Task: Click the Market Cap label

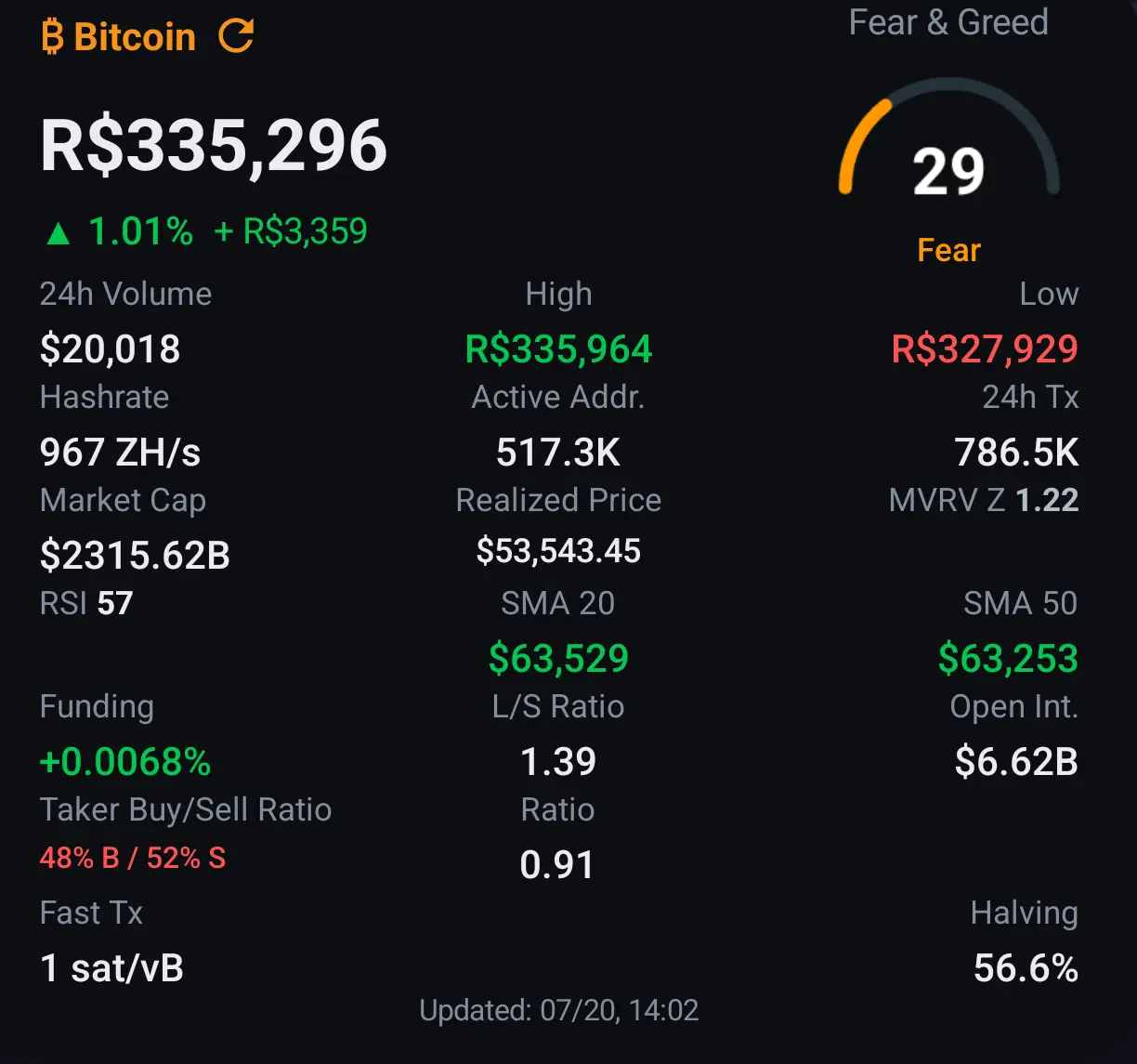Action: [x=123, y=501]
